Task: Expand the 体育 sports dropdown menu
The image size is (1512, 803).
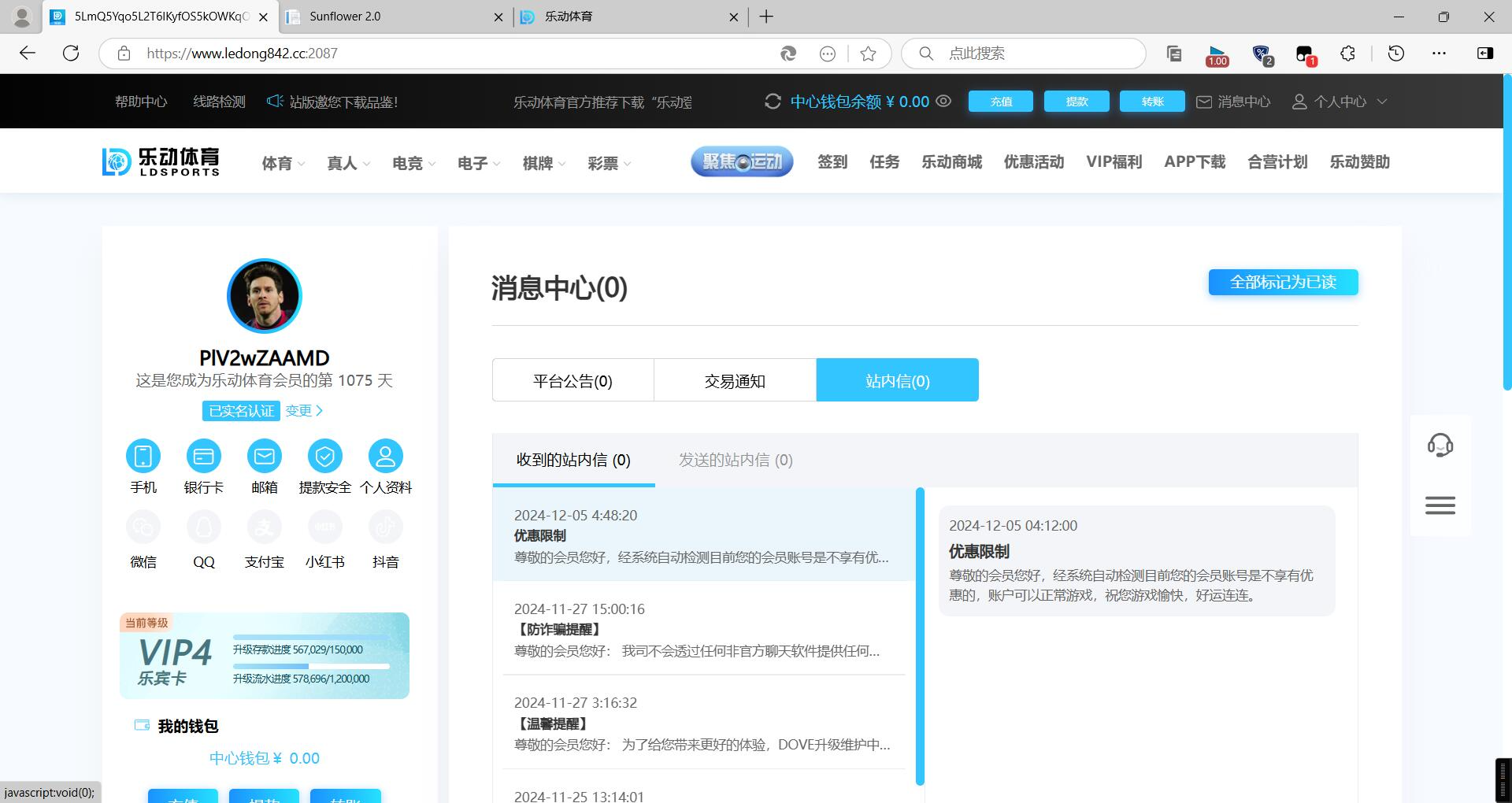Action: tap(283, 163)
